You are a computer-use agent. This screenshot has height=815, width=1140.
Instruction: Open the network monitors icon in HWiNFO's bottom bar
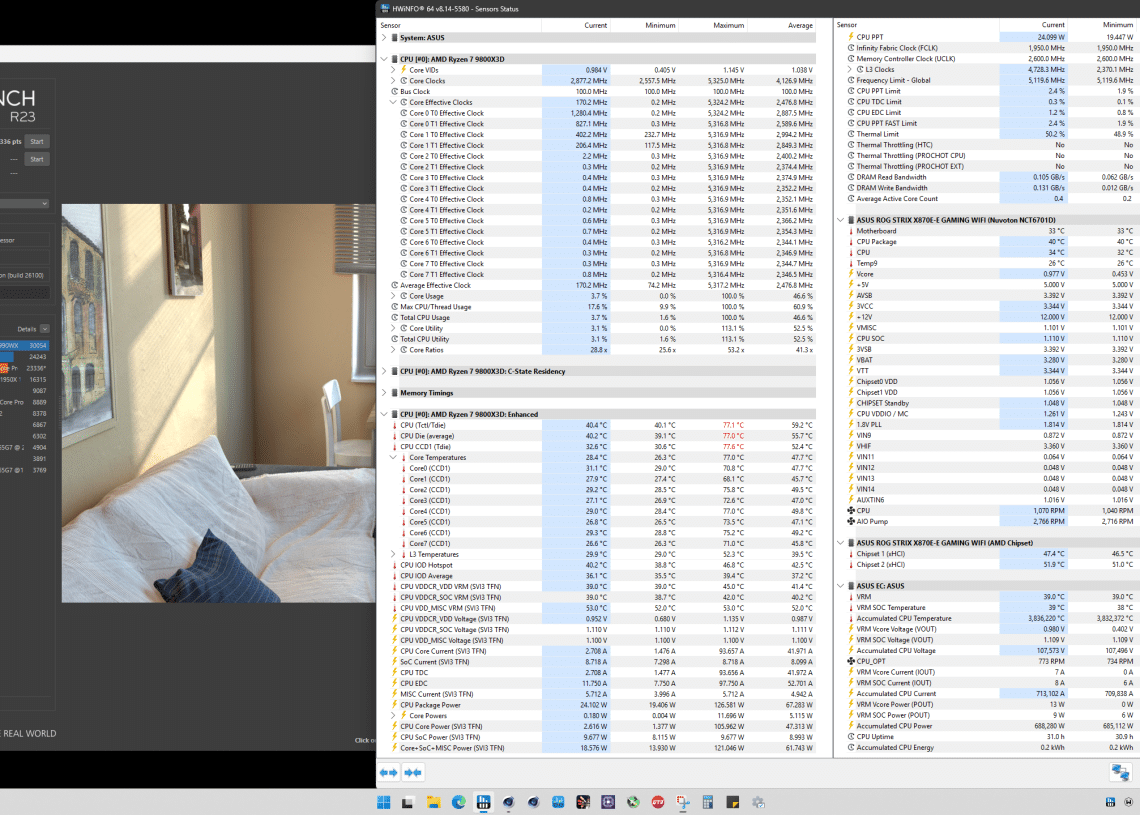pyautogui.click(x=1120, y=772)
